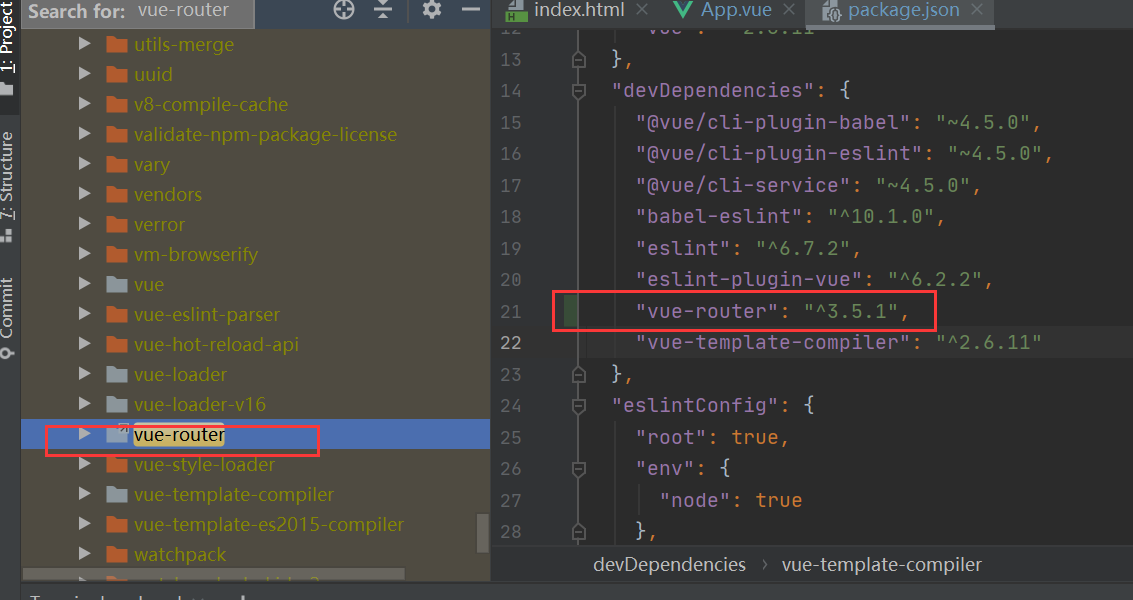Screen dimensions: 1133x600
Task: Select the vue-router folder row
Action: 256,434
